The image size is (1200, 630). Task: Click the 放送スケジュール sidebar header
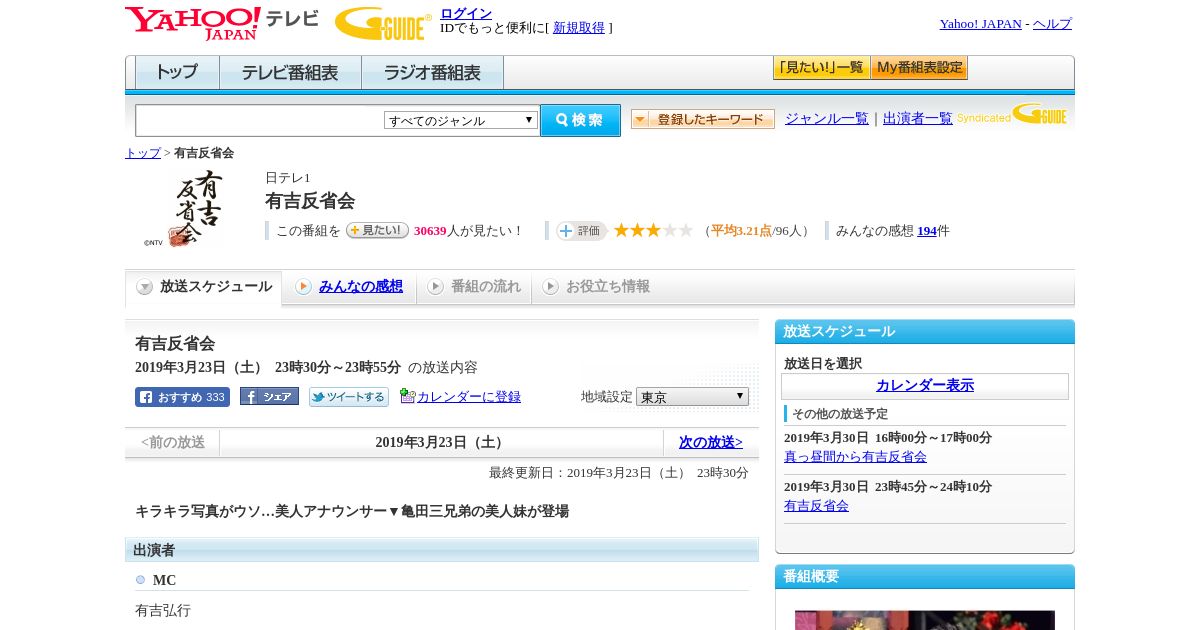(925, 332)
